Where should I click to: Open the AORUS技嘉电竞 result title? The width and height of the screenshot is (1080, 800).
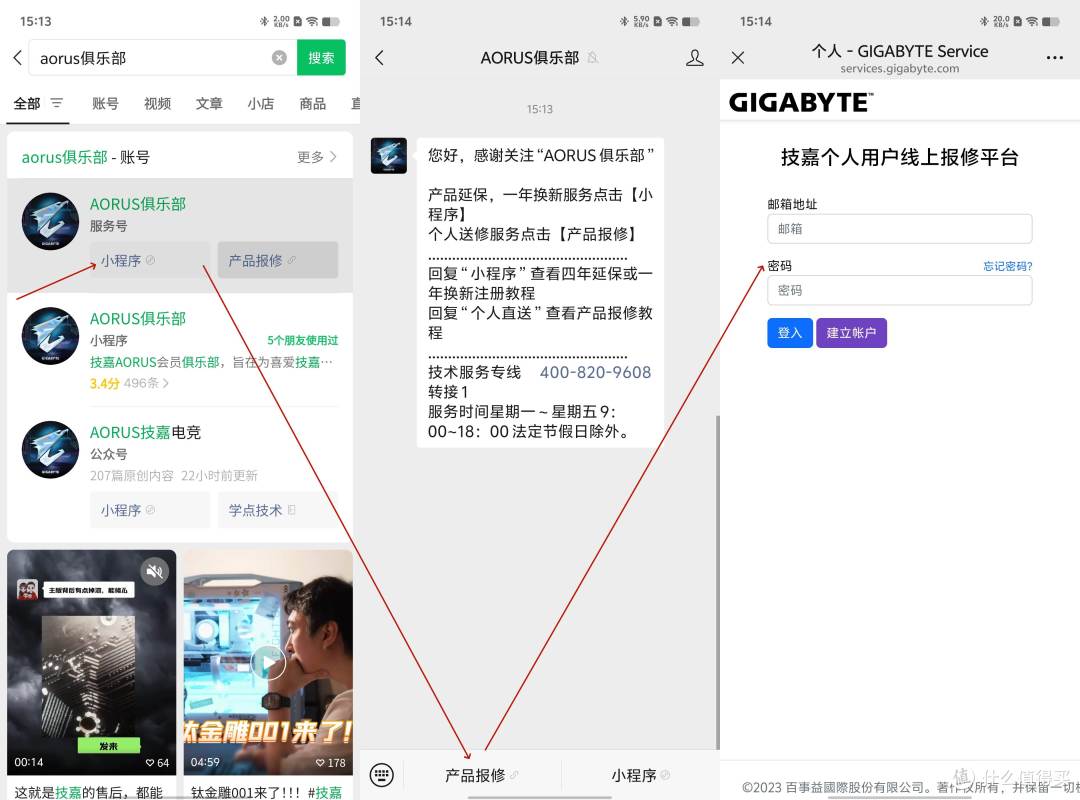pyautogui.click(x=145, y=432)
